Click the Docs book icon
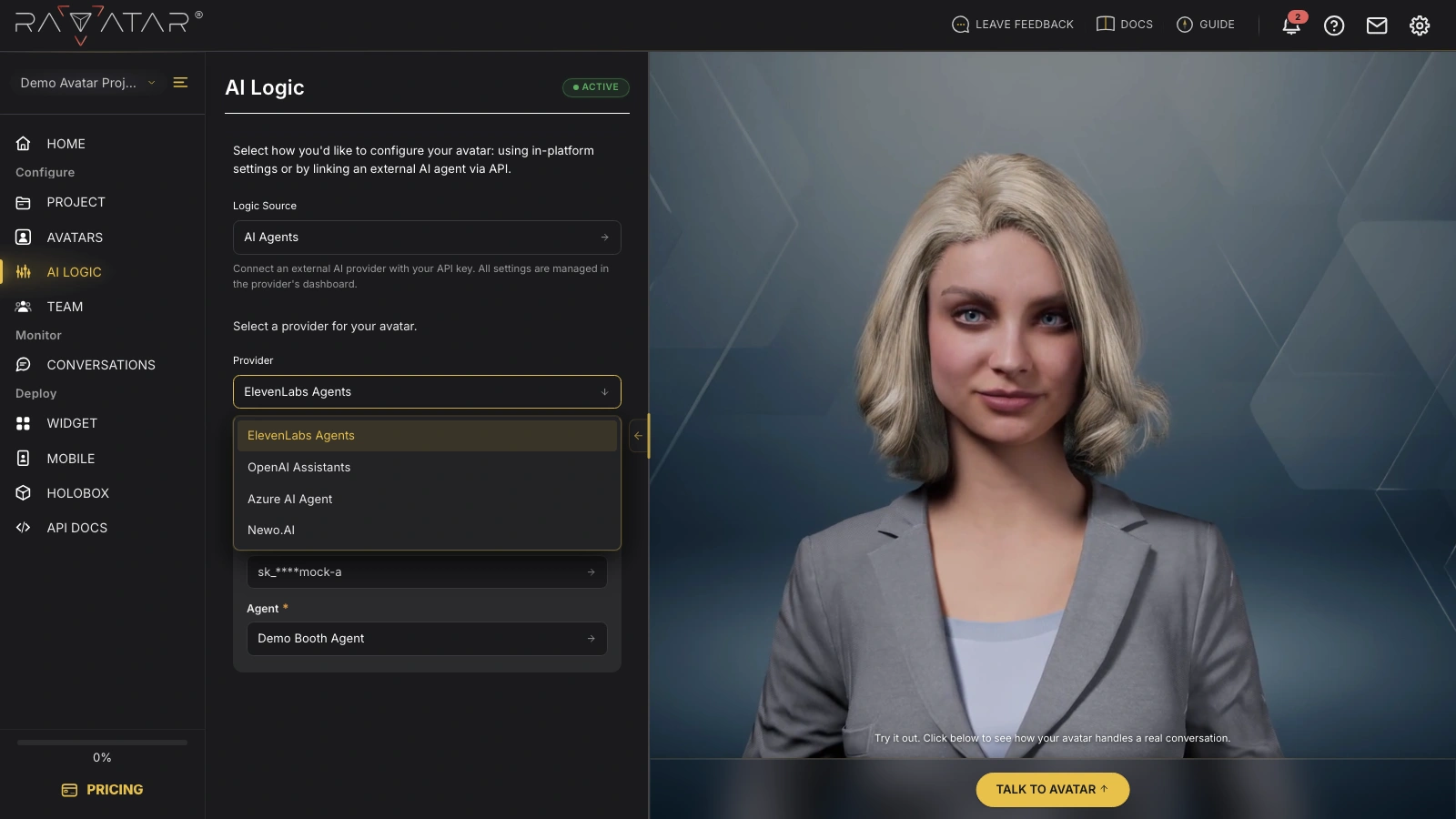The height and width of the screenshot is (819, 1456). point(1105,25)
